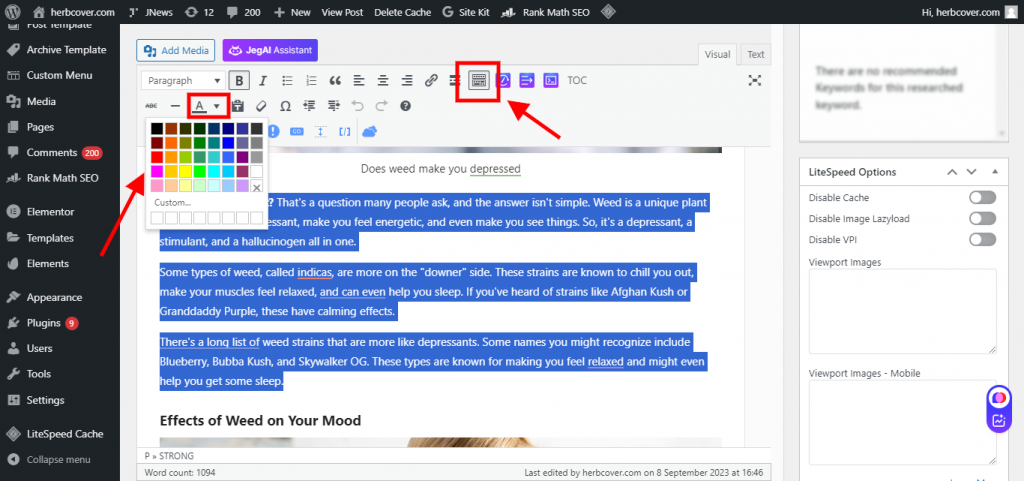Open Elementor in the sidebar

50,212
